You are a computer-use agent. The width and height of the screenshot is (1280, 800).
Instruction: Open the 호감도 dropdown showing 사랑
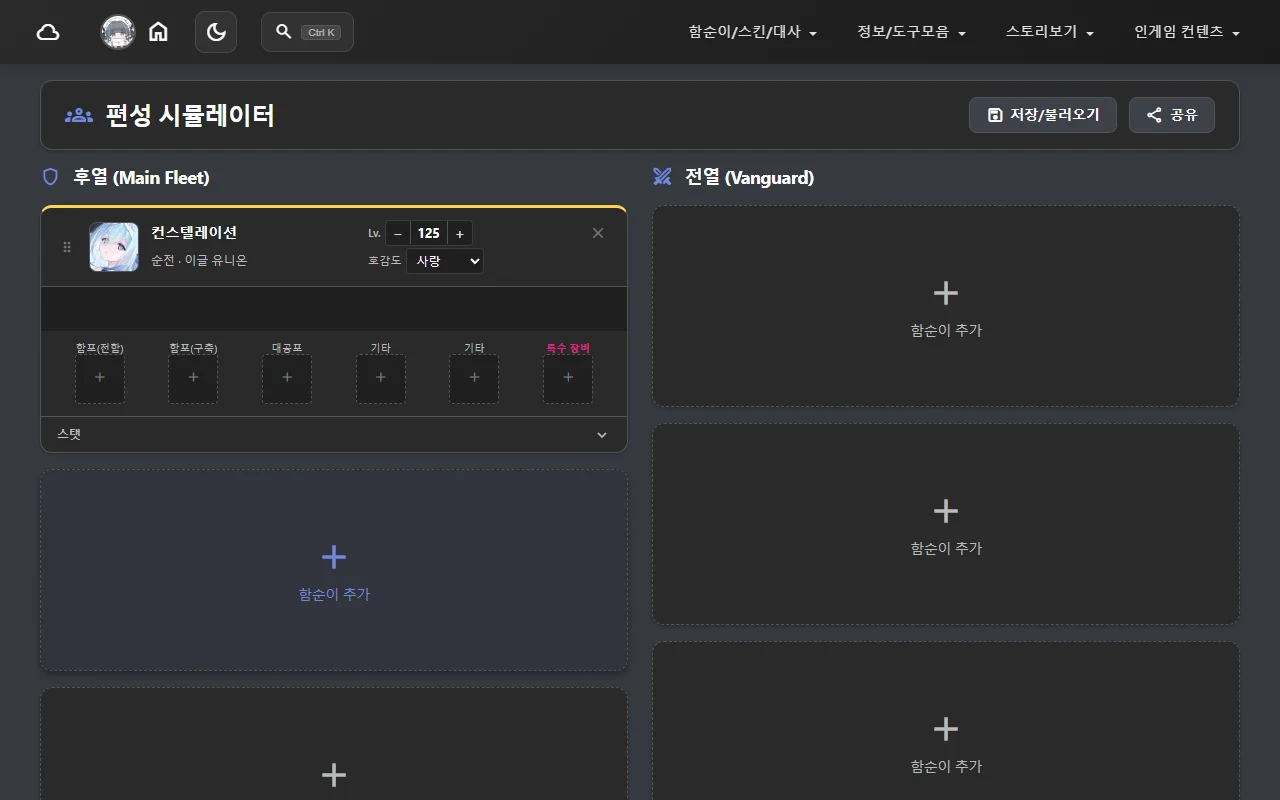coord(445,261)
